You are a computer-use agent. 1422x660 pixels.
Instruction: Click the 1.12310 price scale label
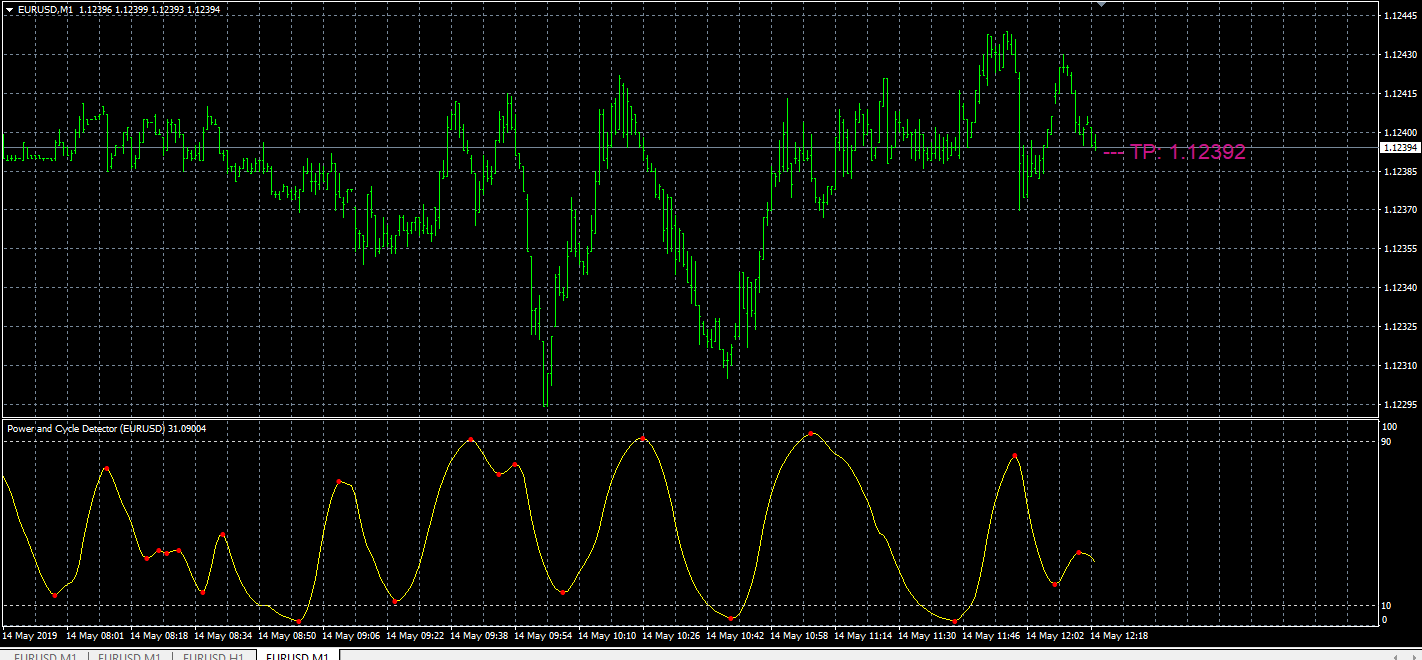click(1401, 366)
